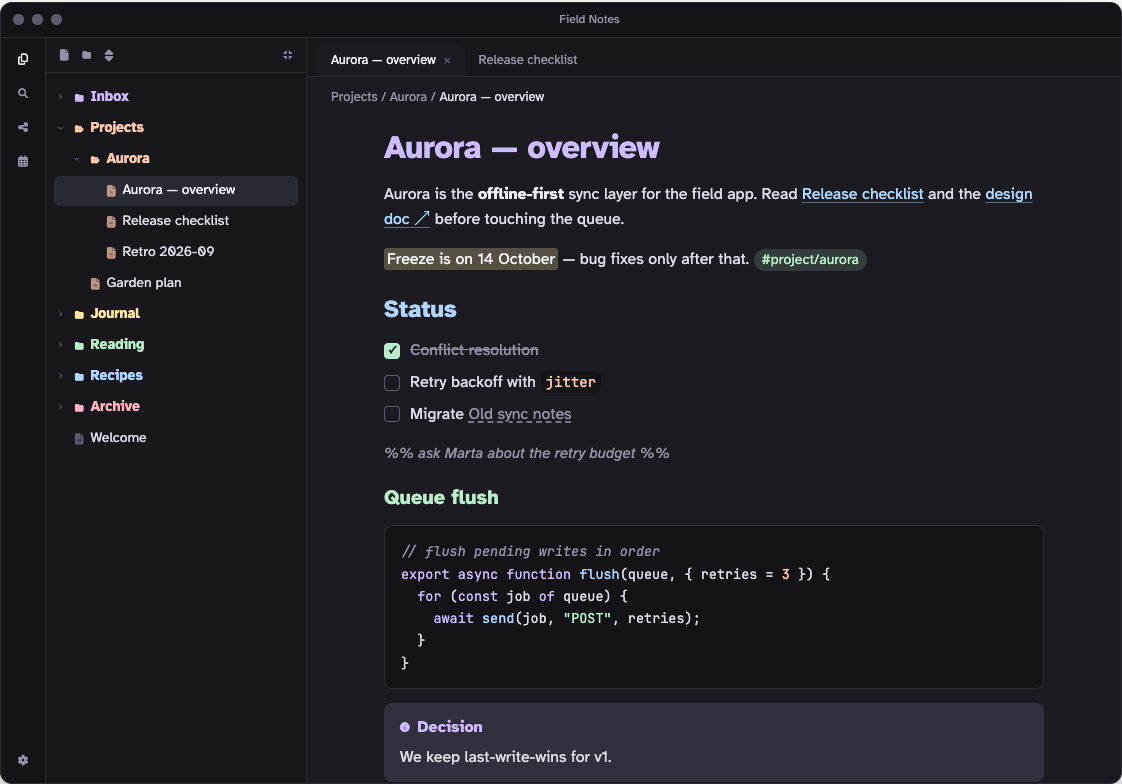Open the design doc external link
Viewport: 1122px width, 784px height.
(x=1008, y=194)
